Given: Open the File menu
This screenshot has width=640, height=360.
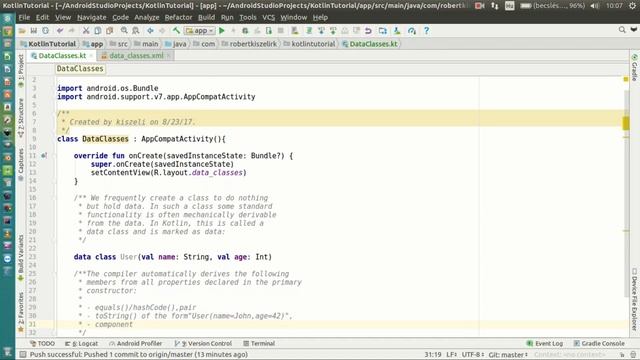Looking at the screenshot, I should [24, 18].
